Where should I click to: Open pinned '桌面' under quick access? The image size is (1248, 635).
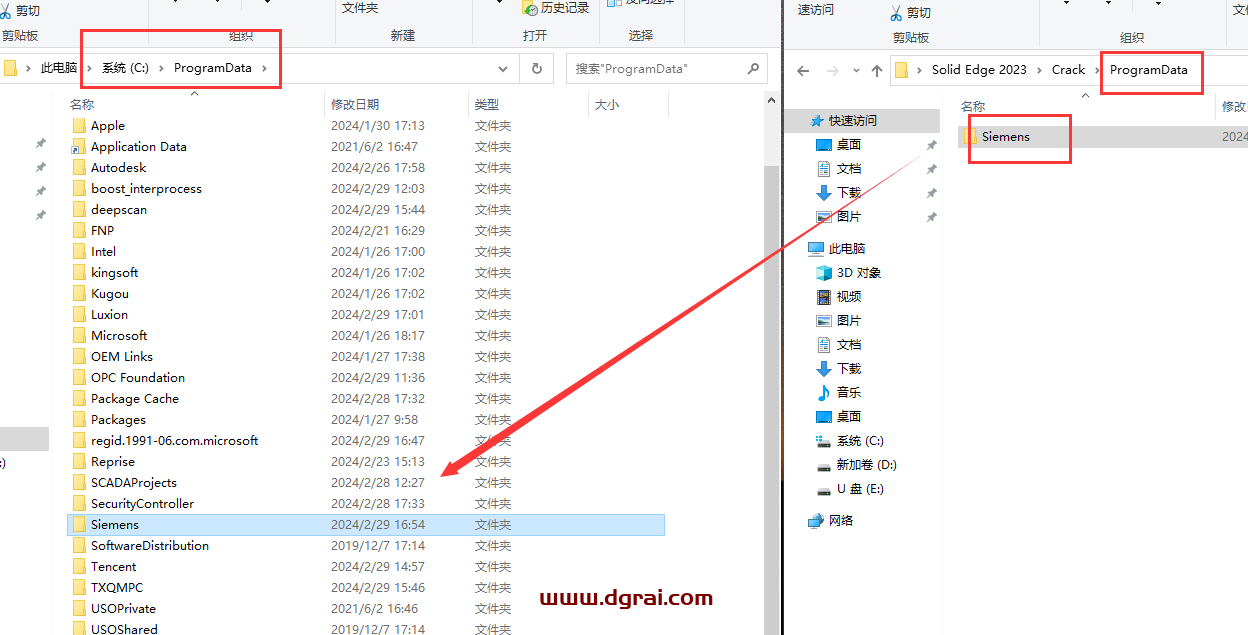(x=849, y=145)
